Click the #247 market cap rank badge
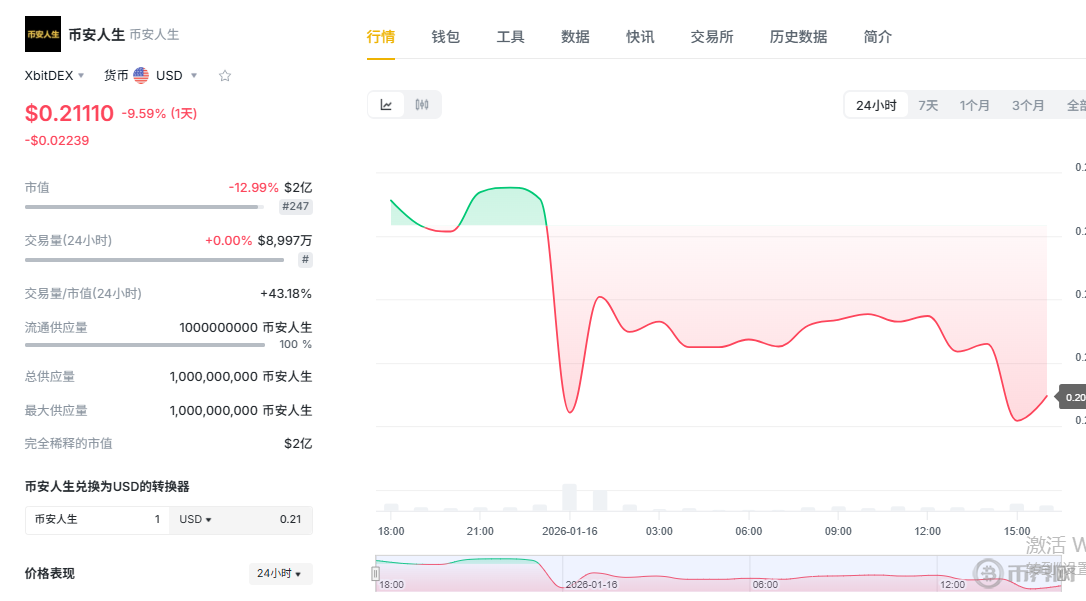The height and width of the screenshot is (601, 1086). tap(295, 206)
